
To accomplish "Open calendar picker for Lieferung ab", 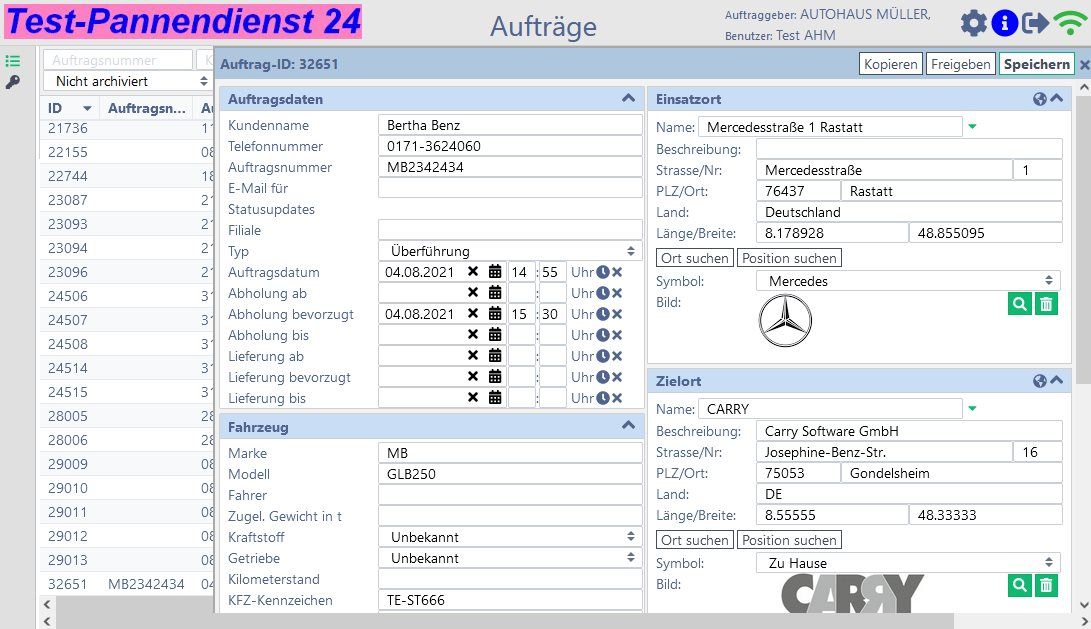I will pos(495,356).
